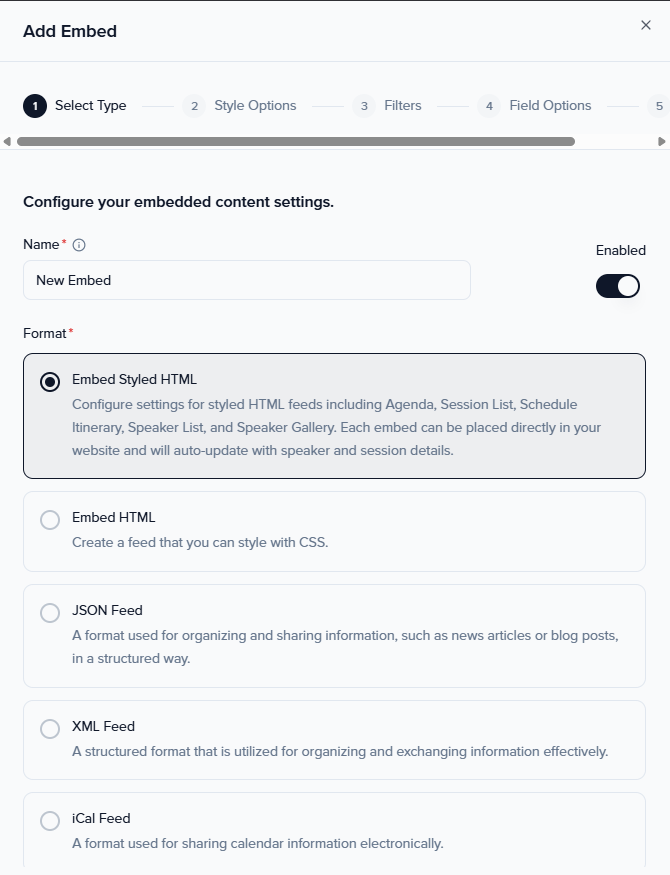Click step 3 number circle
The width and height of the screenshot is (670, 875).
pos(364,106)
